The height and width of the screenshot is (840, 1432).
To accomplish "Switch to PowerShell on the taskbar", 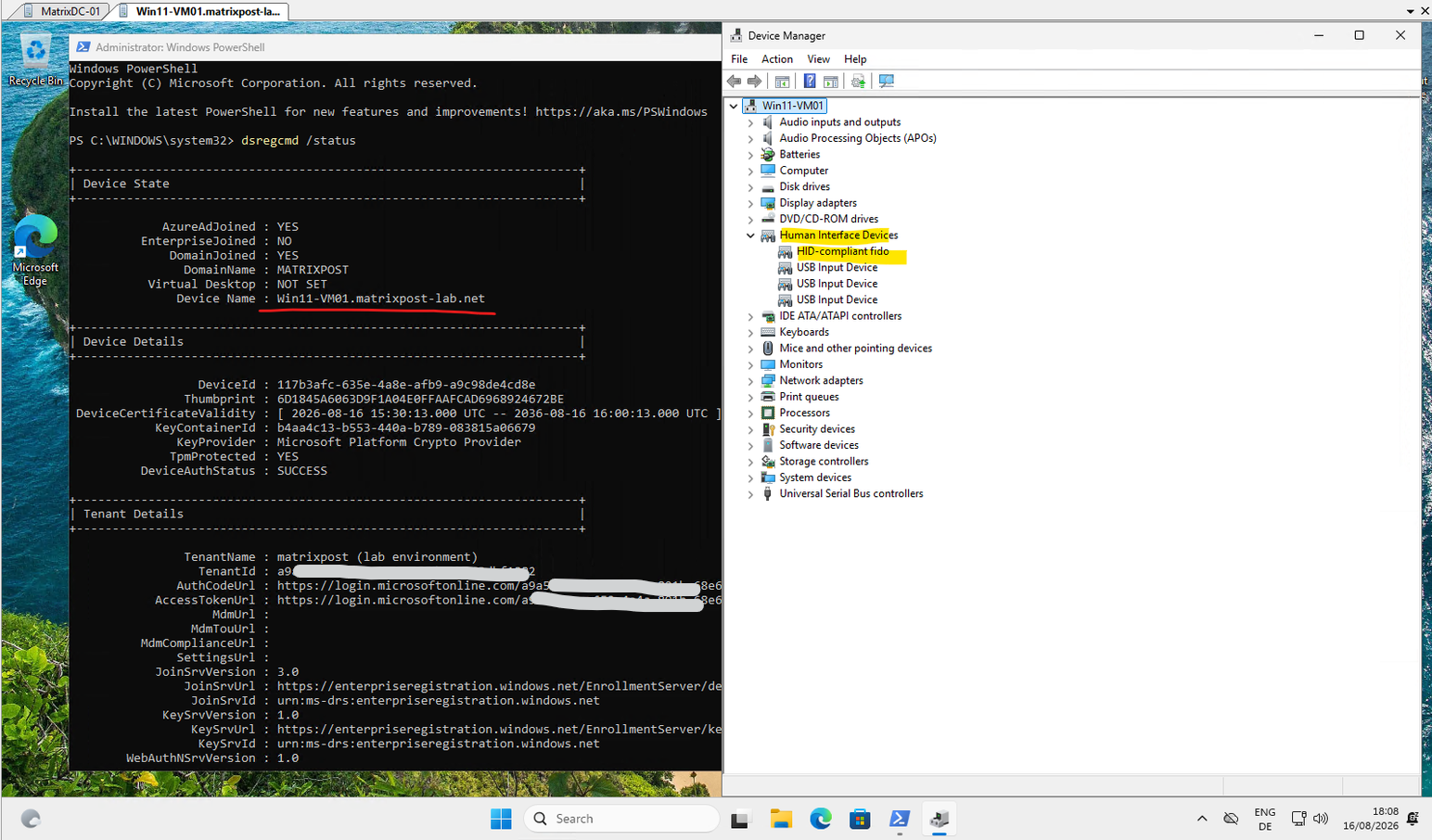I will tap(900, 819).
